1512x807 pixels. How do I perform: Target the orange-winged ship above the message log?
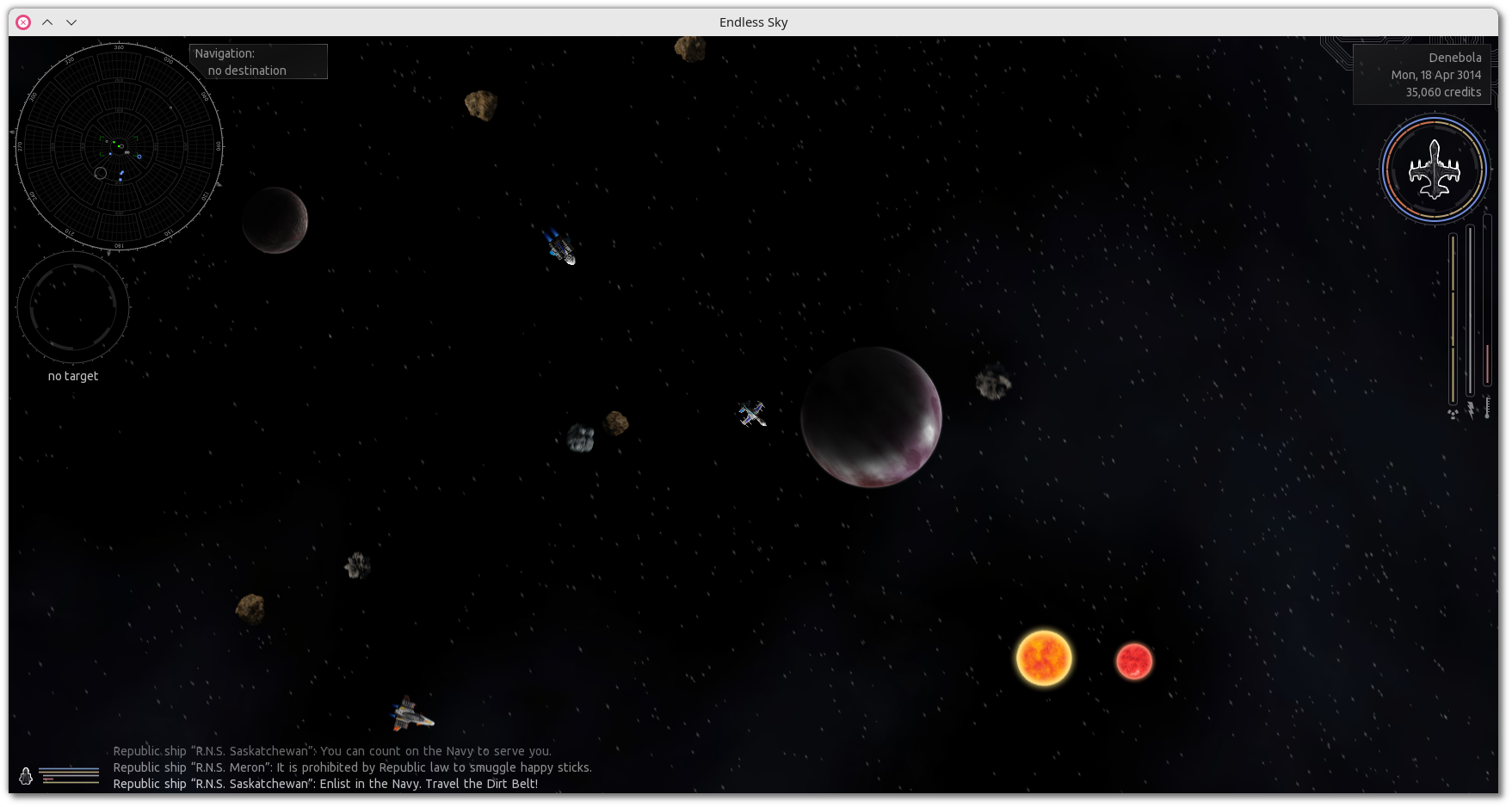tap(412, 714)
